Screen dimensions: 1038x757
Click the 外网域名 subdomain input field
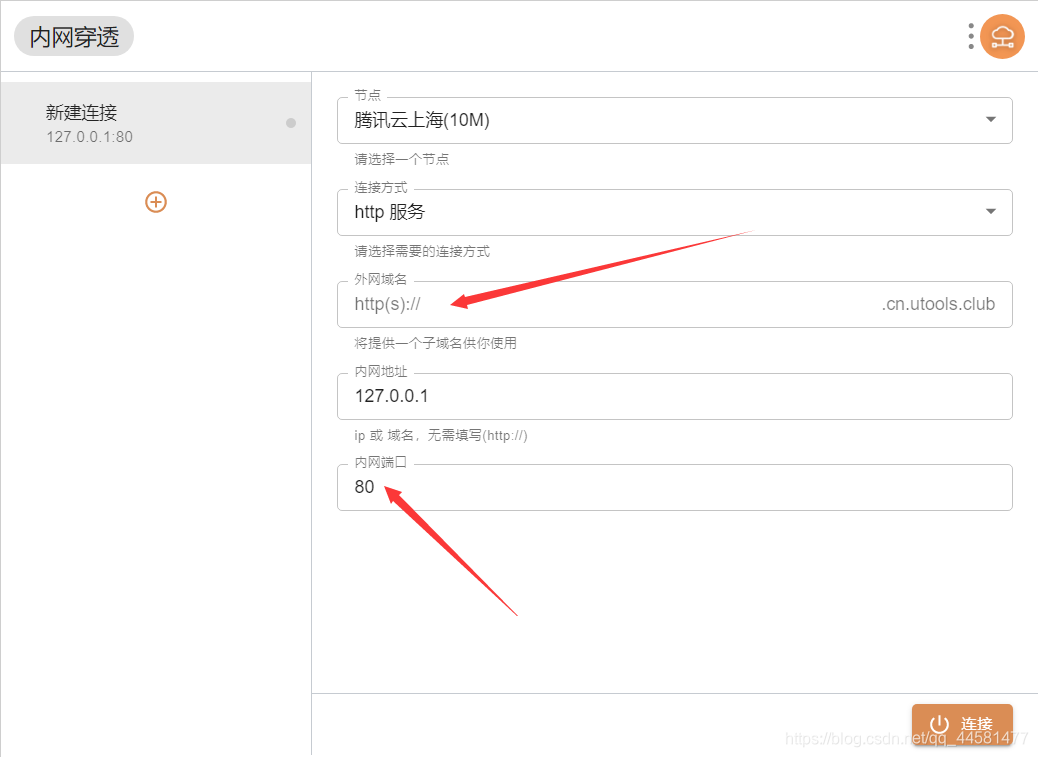point(650,304)
